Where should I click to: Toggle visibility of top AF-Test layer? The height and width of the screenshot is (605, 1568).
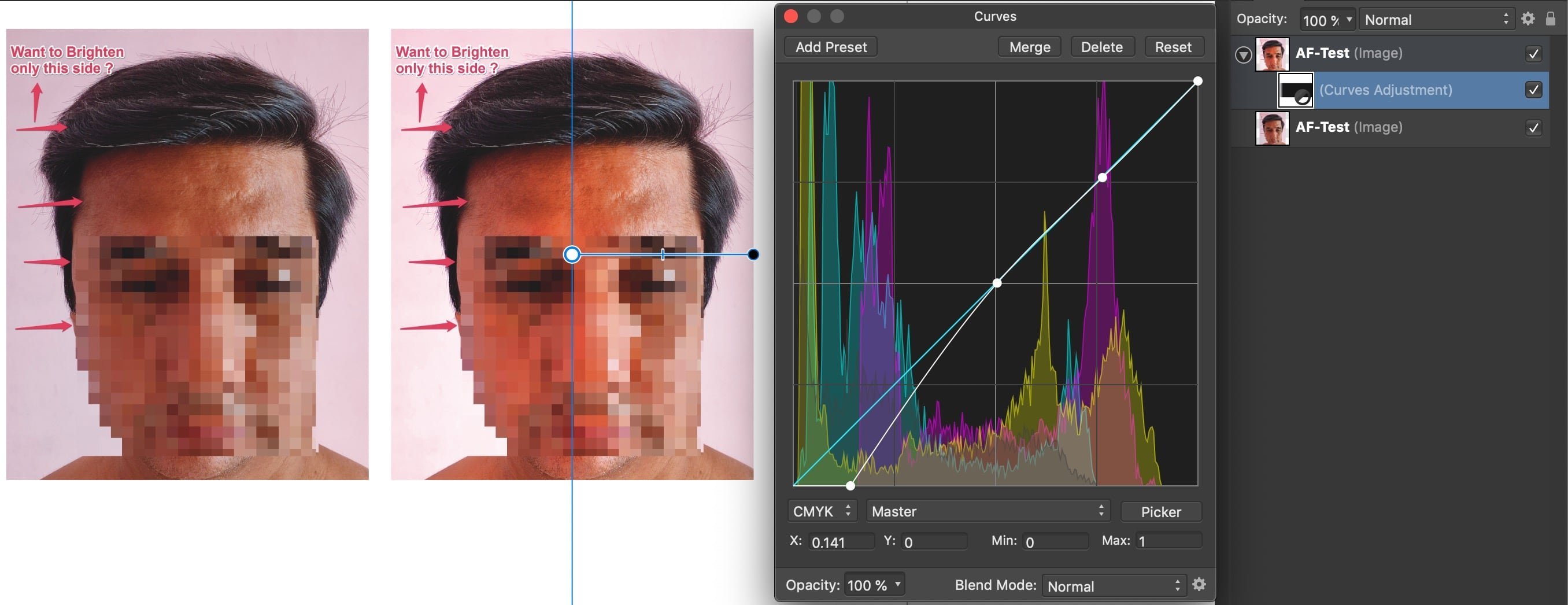tap(1533, 54)
